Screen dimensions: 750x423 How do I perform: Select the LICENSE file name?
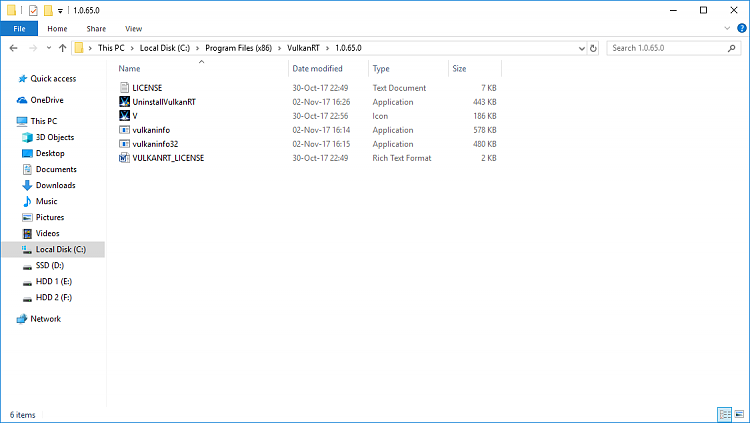pos(147,88)
